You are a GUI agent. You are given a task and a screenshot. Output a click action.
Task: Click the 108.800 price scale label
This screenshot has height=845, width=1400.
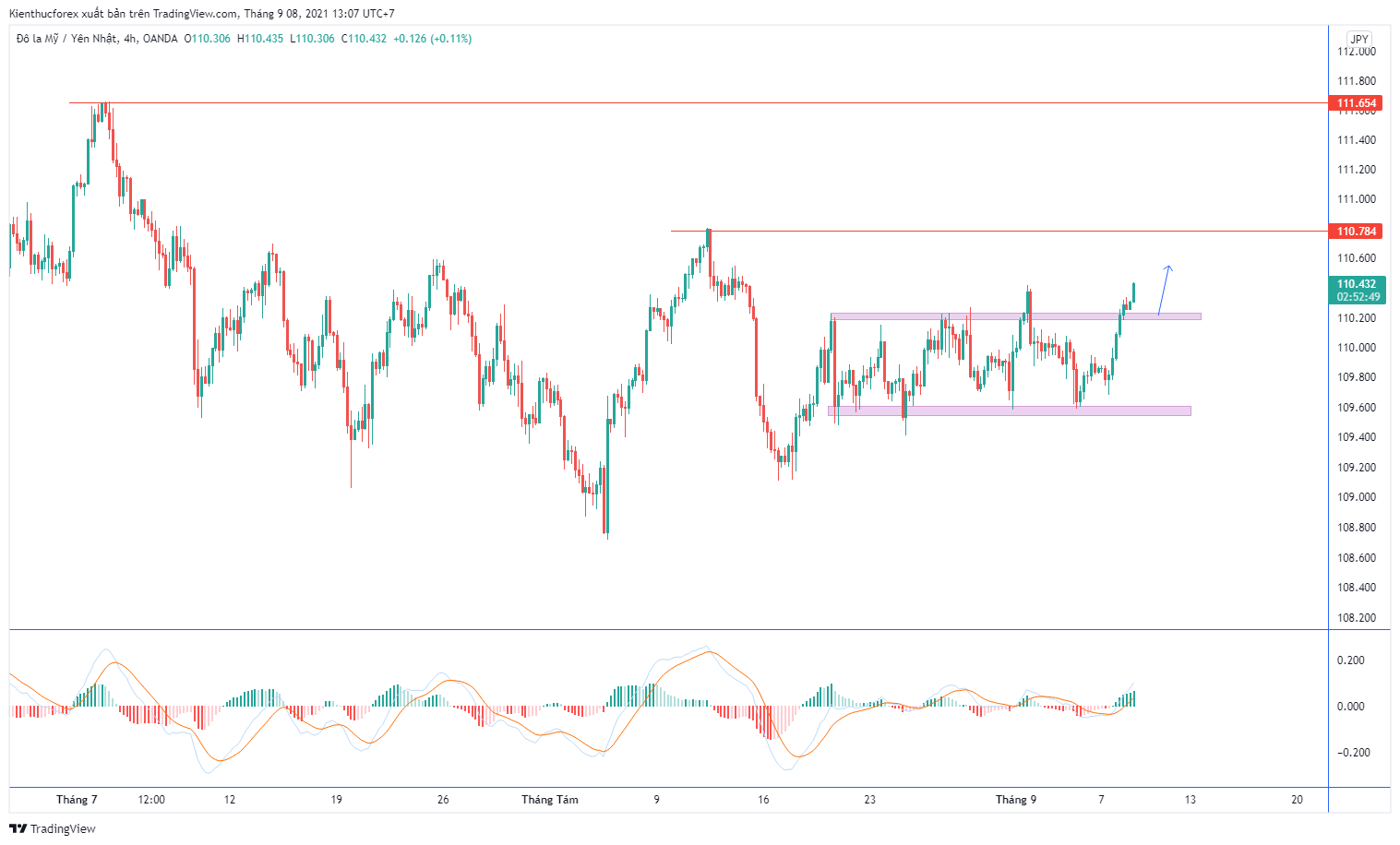coord(1356,528)
